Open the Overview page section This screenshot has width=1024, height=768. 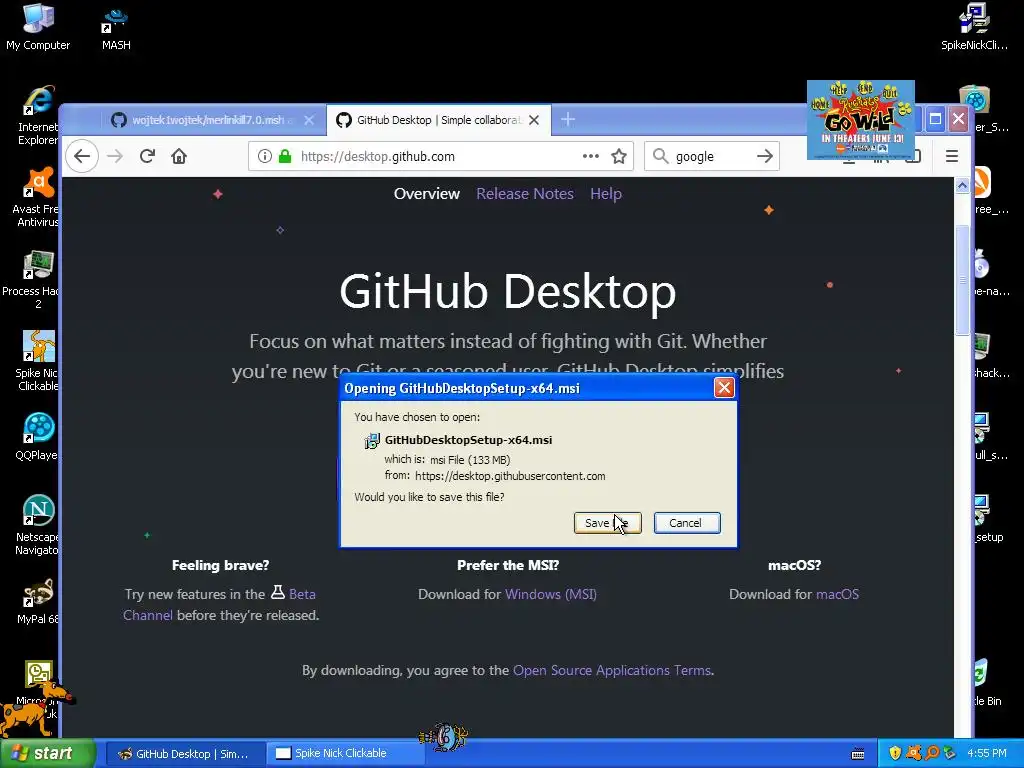(x=426, y=194)
